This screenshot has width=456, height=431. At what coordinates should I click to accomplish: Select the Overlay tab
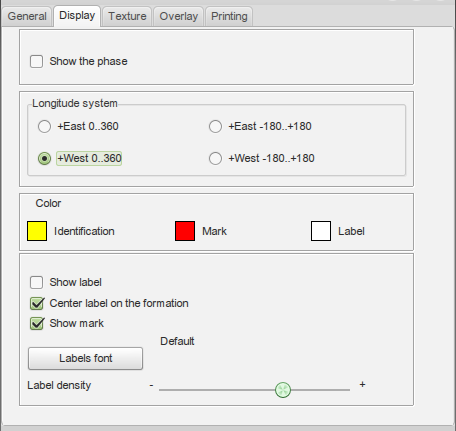point(178,16)
